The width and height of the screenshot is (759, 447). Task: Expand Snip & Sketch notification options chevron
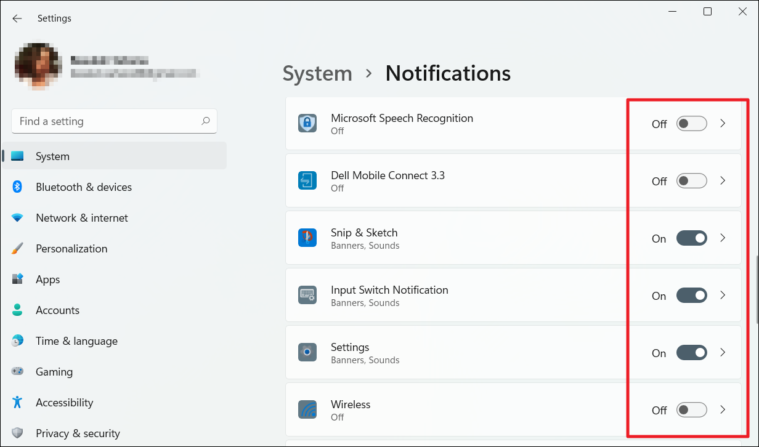coord(723,238)
